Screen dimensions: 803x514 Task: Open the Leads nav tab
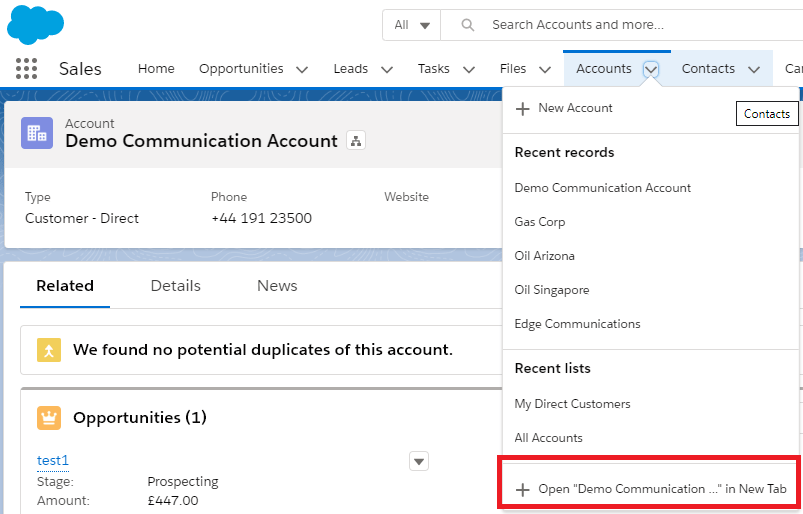pos(351,69)
